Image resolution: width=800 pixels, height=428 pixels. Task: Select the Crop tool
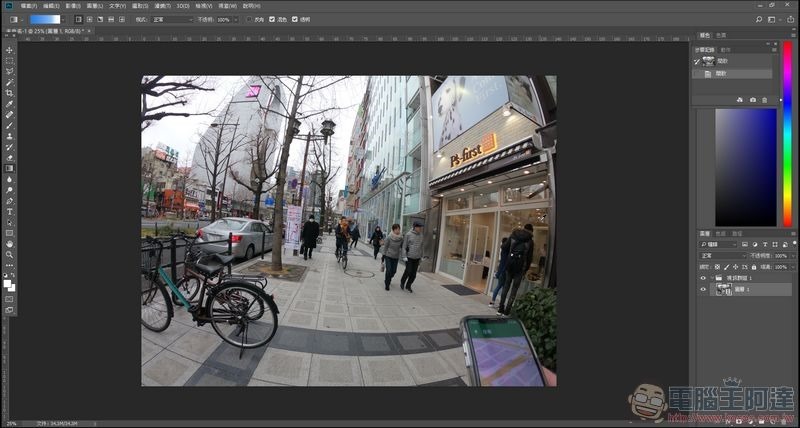click(10, 93)
